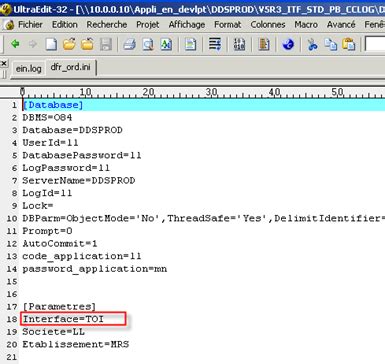Create a new file with blank page icon

[51, 44]
